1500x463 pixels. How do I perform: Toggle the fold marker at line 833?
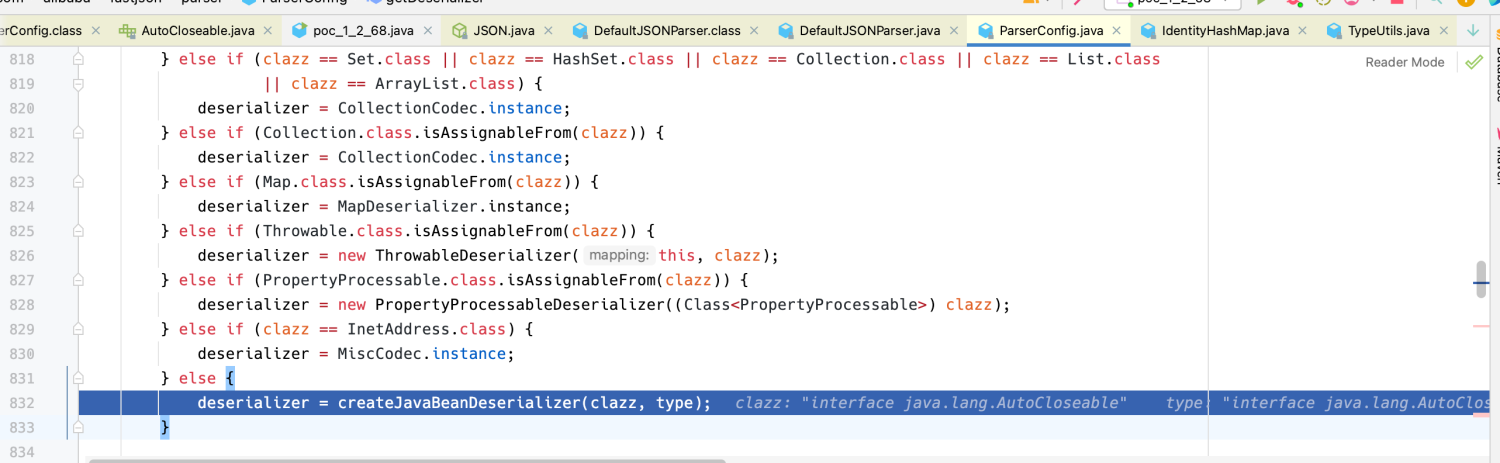point(78,427)
